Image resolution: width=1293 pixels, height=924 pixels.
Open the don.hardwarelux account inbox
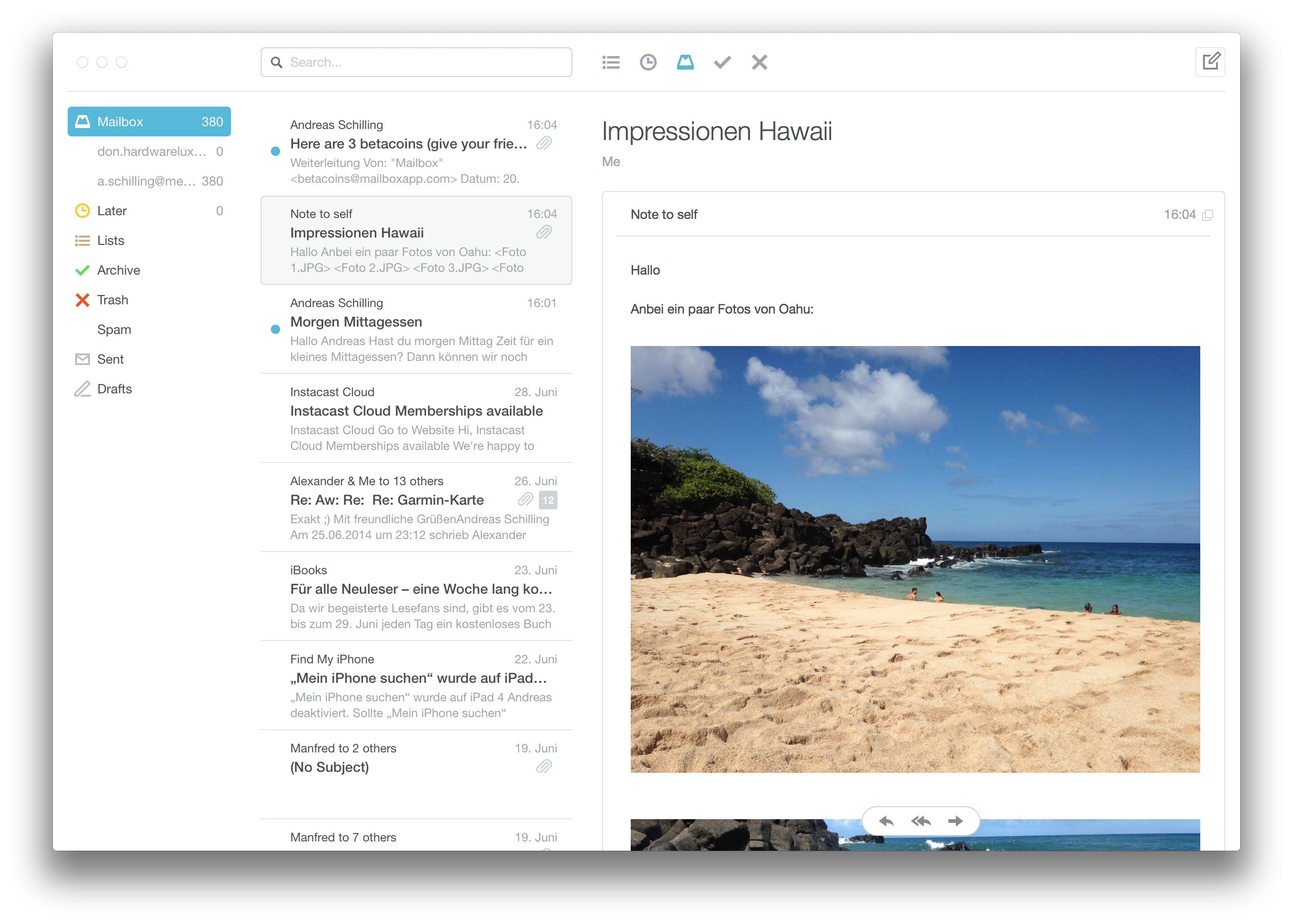pyautogui.click(x=149, y=151)
